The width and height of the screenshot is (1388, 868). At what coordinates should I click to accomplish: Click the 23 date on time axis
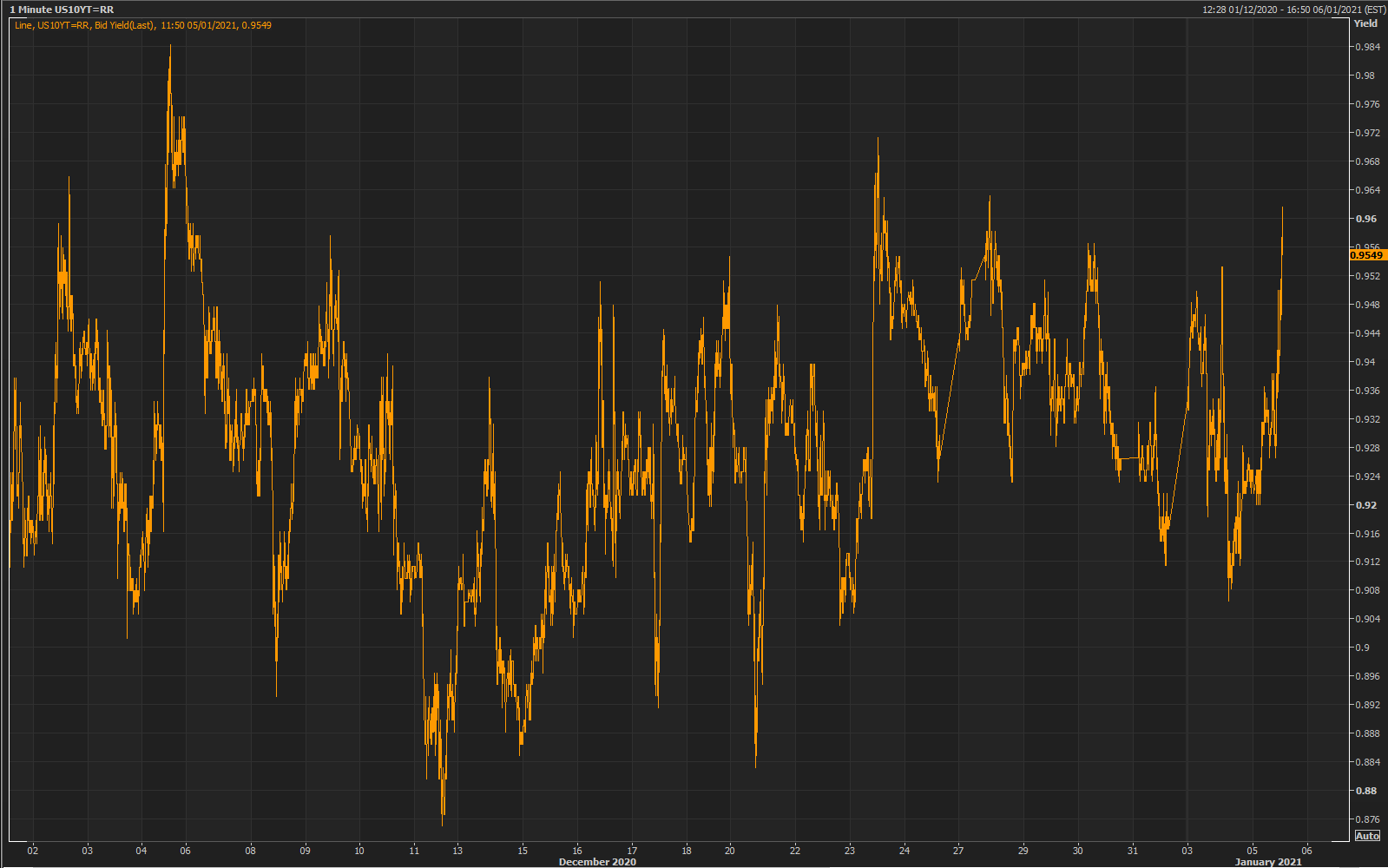[850, 851]
